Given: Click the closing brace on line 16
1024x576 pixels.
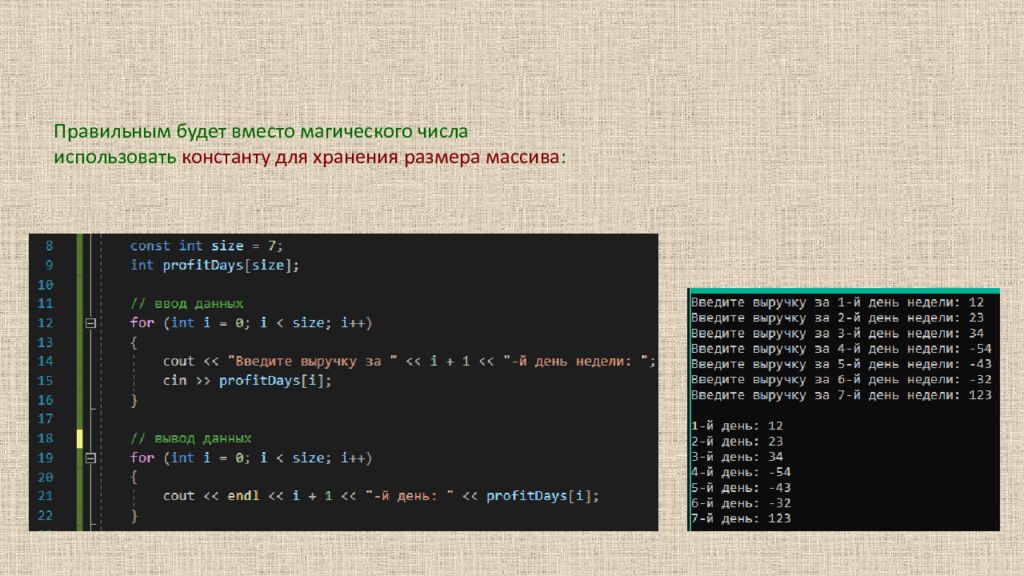Looking at the screenshot, I should tap(134, 400).
